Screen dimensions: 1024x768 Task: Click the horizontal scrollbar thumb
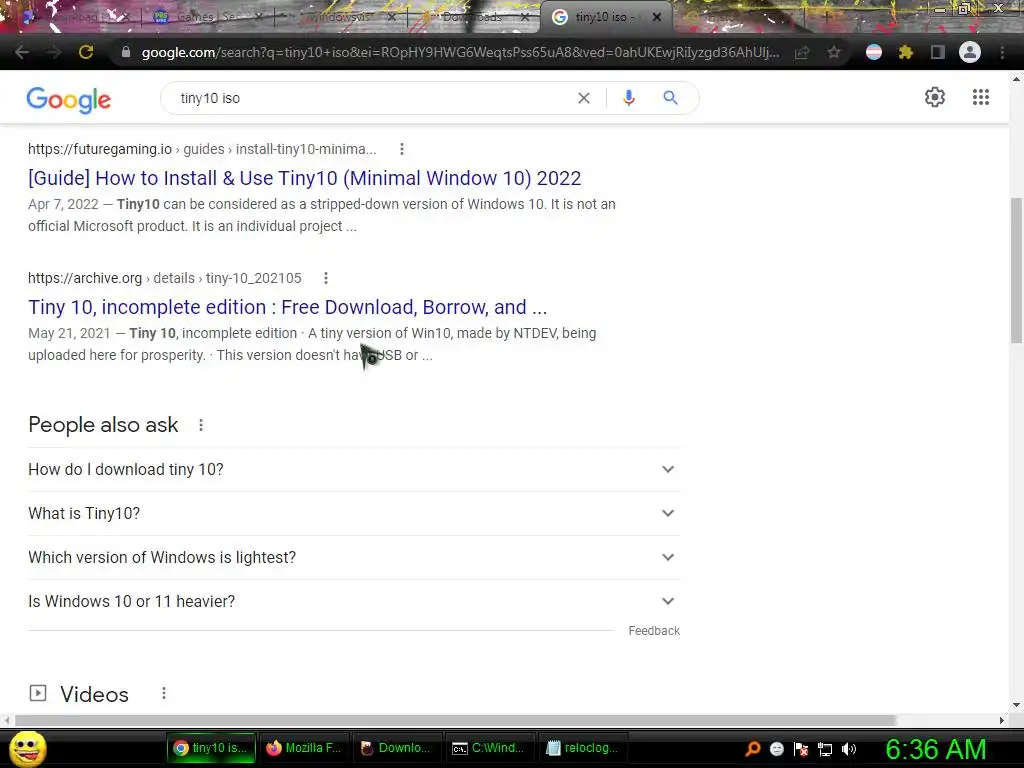coord(455,720)
